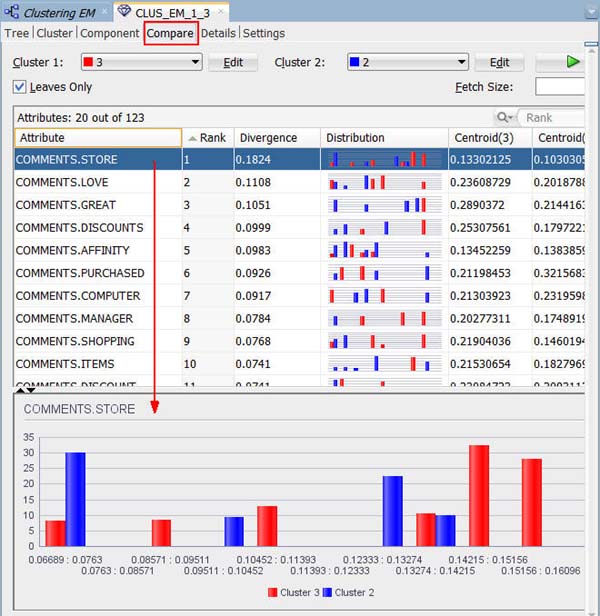This screenshot has height=616, width=600.
Task: Click Cluster 3 red legend swatch
Action: point(272,592)
